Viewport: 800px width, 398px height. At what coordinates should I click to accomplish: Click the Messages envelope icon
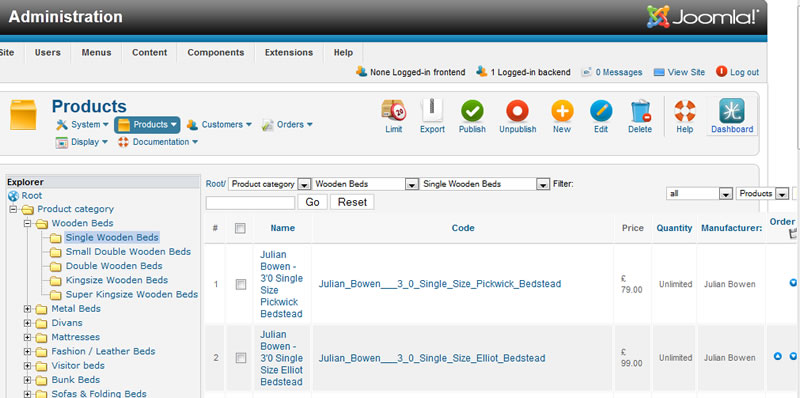(587, 72)
